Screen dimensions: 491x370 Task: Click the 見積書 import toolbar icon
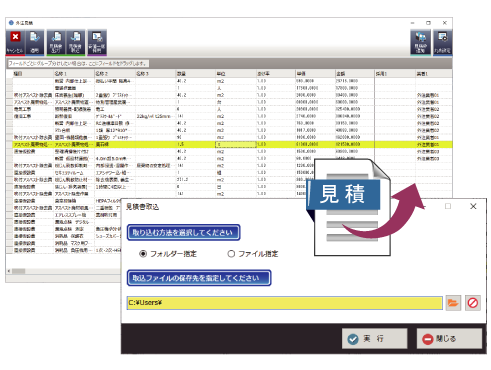pos(76,42)
